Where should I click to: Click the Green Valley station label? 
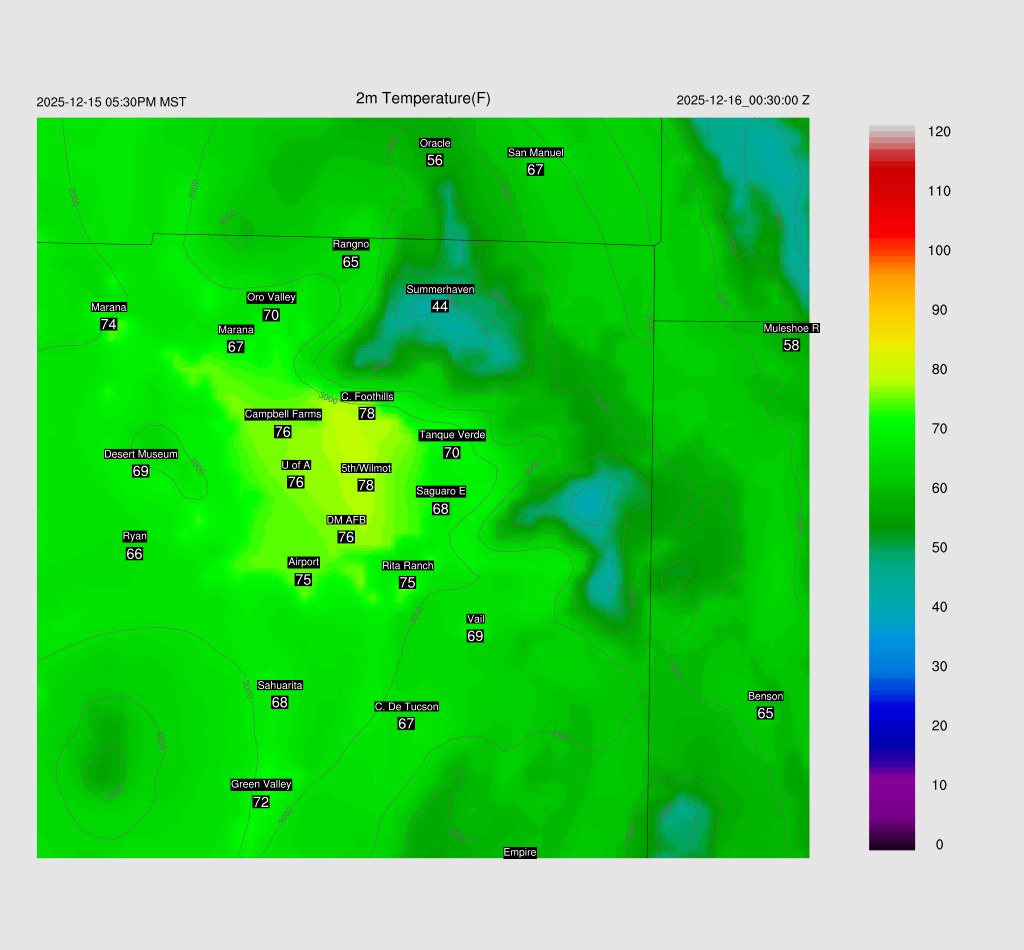(x=261, y=784)
